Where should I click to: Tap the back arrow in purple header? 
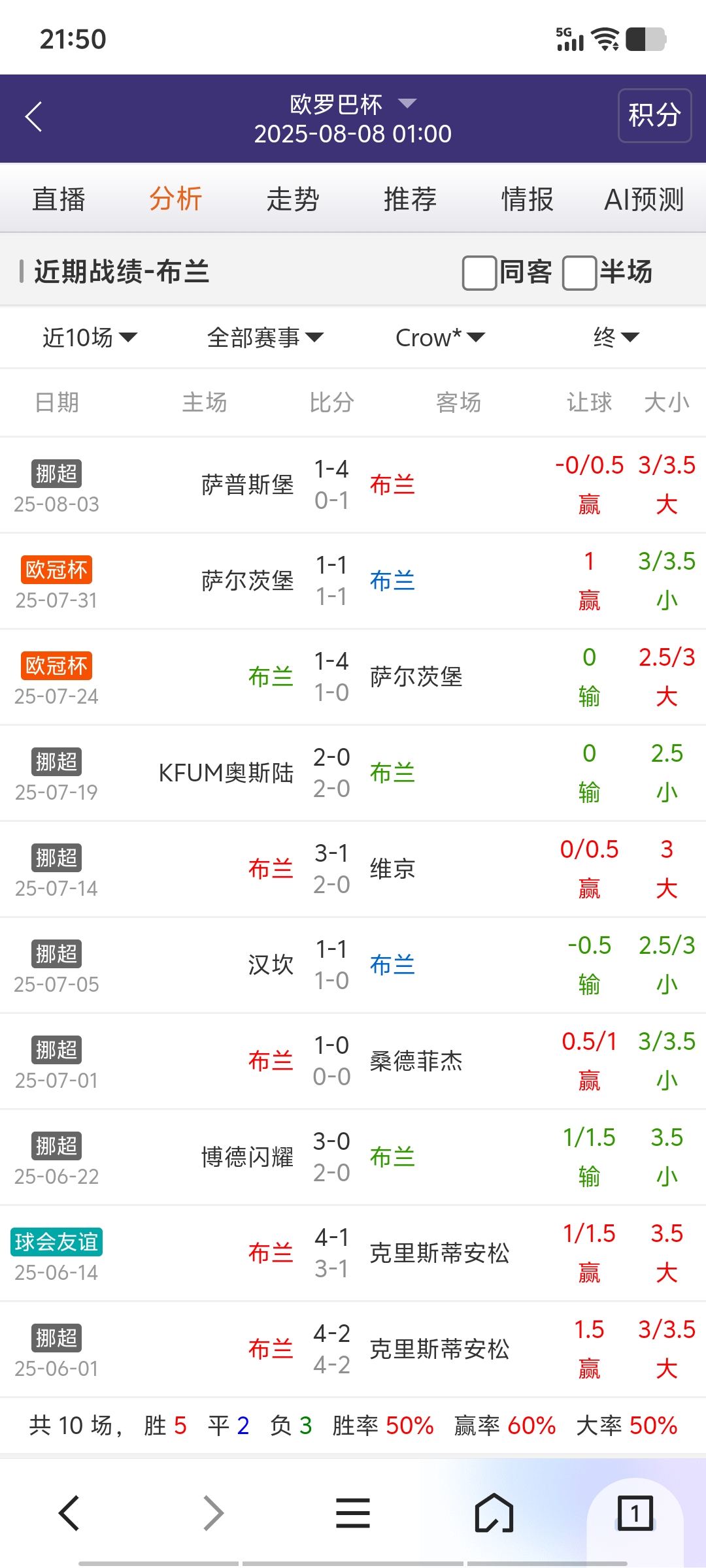[x=34, y=117]
